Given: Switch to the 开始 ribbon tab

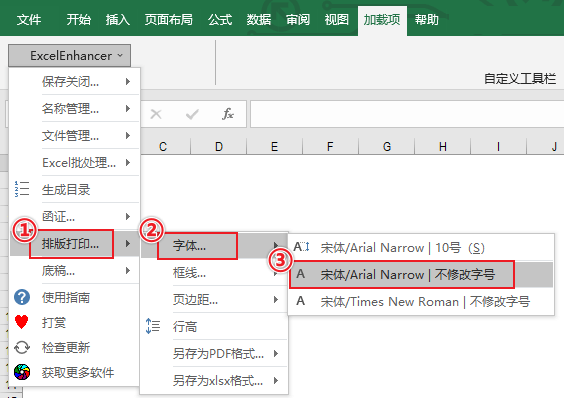Looking at the screenshot, I should point(78,19).
